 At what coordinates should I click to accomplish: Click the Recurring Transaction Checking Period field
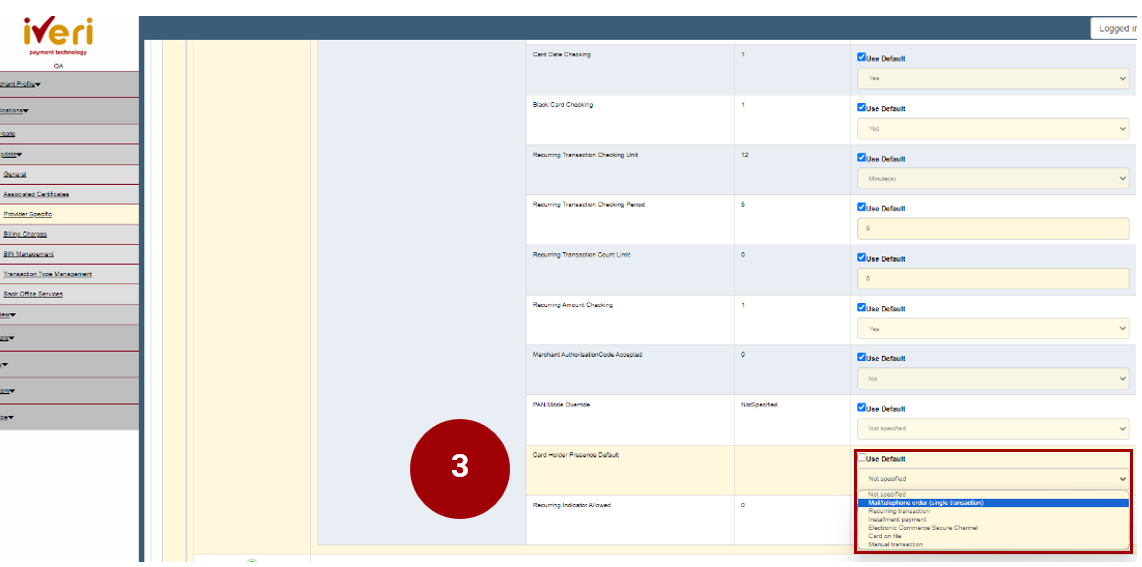click(x=993, y=229)
